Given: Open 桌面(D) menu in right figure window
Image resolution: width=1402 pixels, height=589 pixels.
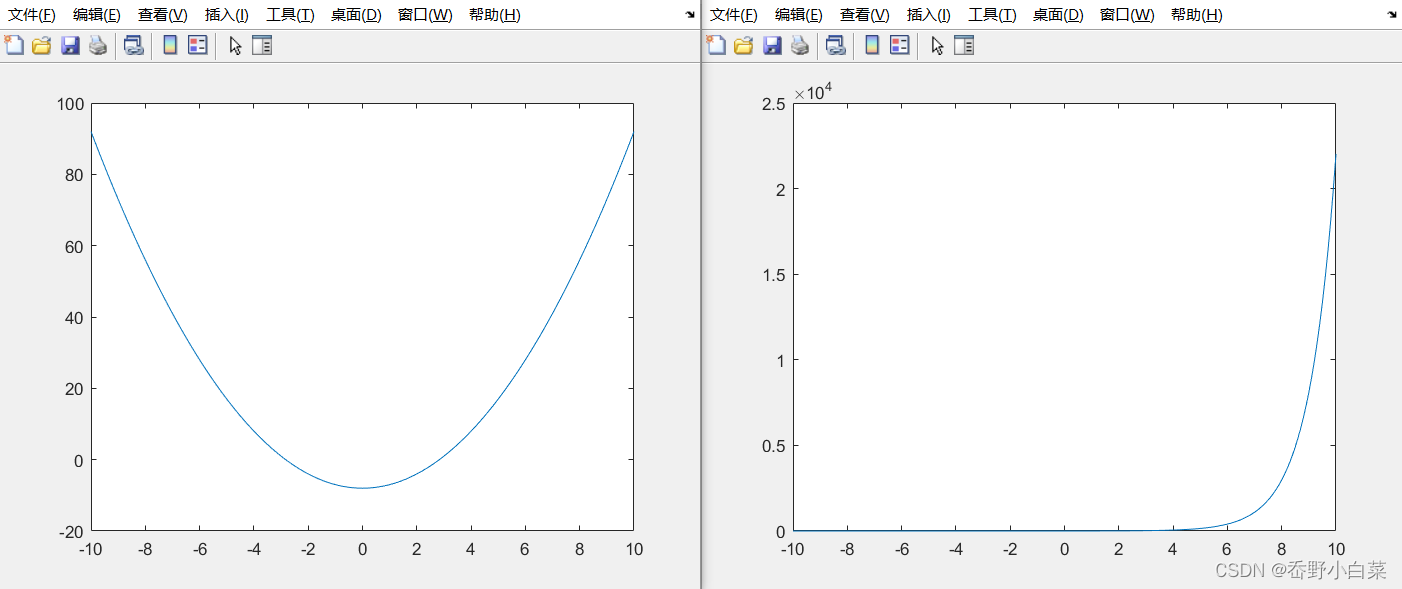Looking at the screenshot, I should 1058,15.
